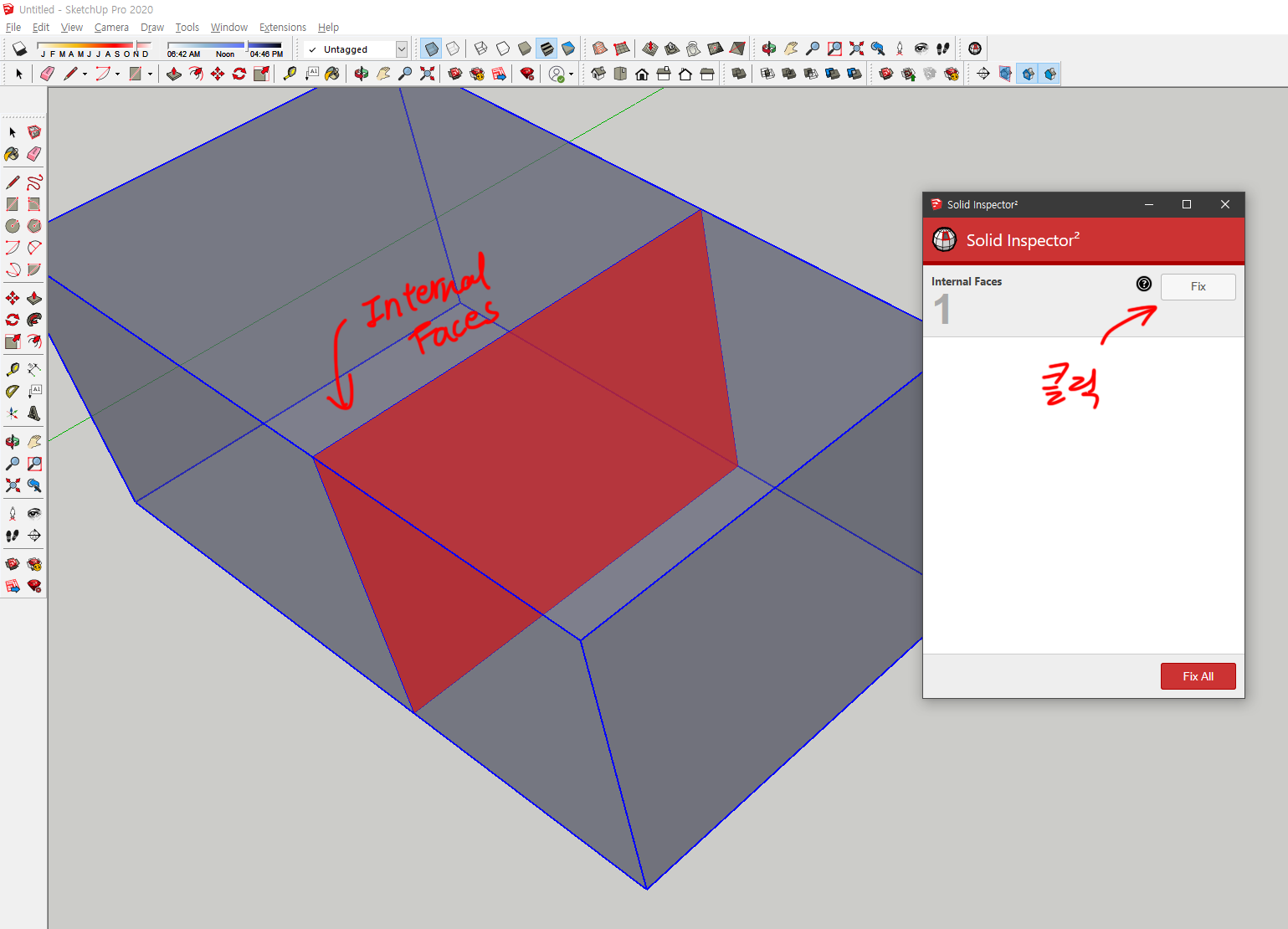Screen dimensions: 1288x929
Task: Enable Shaded With Textures style
Action: tap(547, 49)
